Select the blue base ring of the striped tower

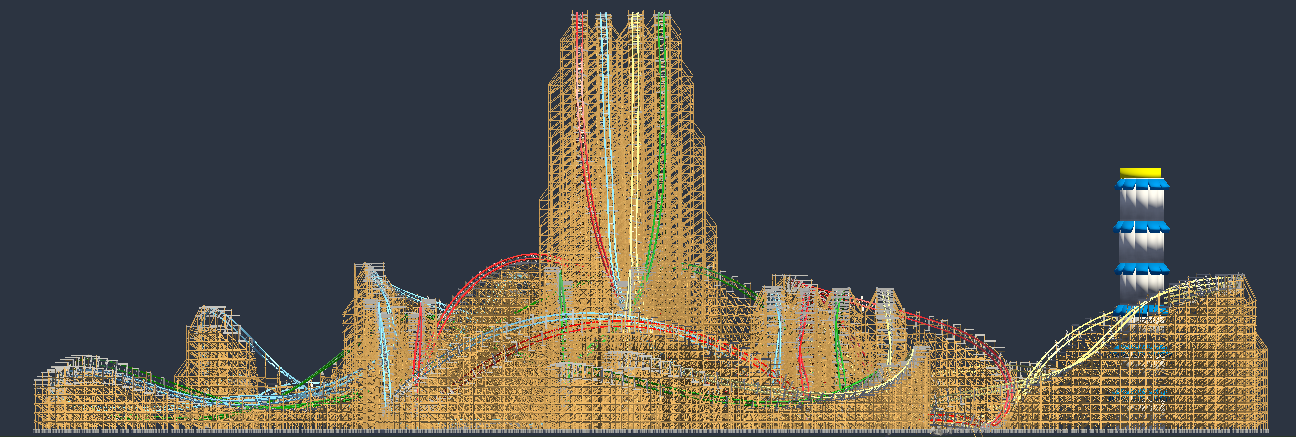coord(1141,310)
